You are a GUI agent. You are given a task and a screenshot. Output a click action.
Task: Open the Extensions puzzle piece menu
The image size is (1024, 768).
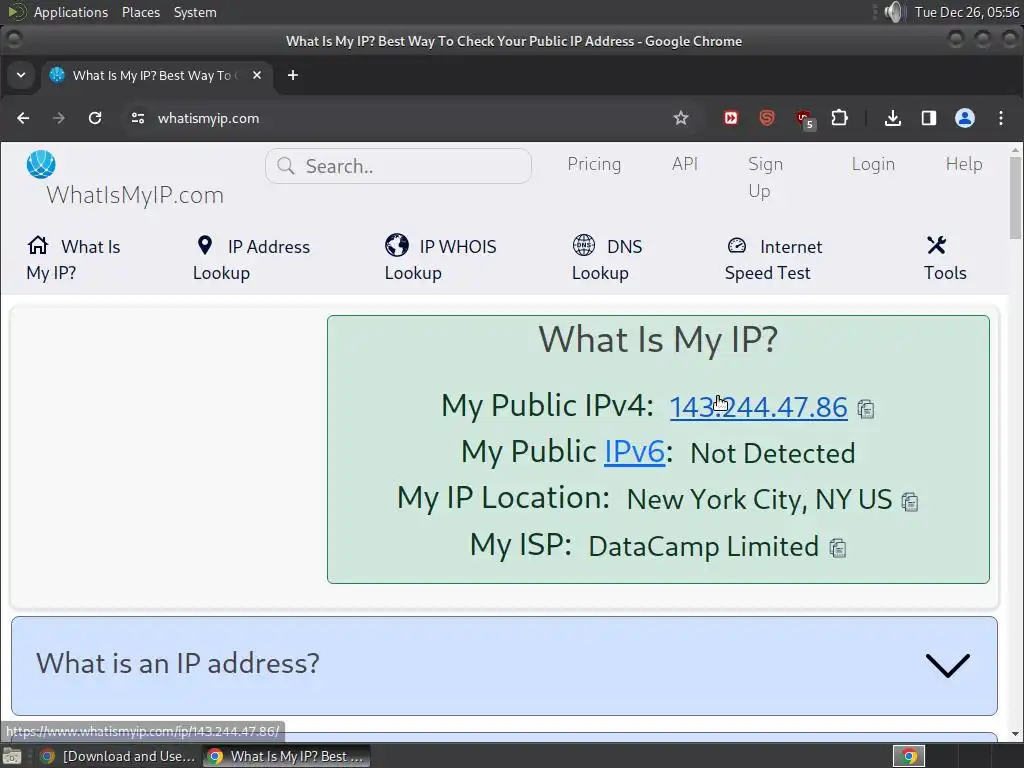pyautogui.click(x=839, y=118)
